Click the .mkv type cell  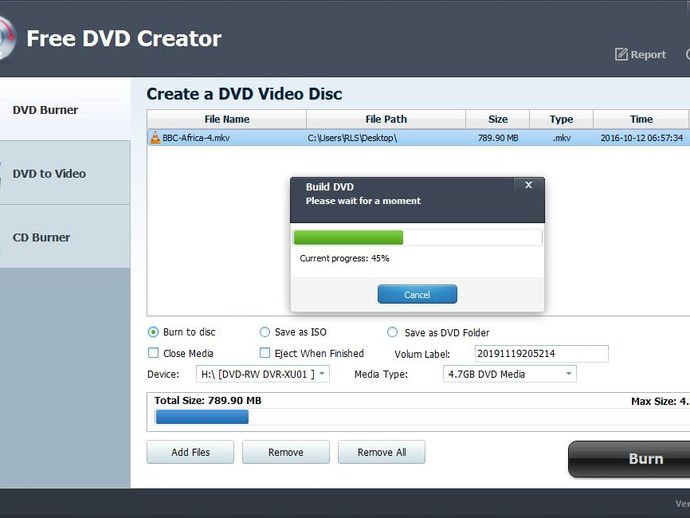coord(562,138)
